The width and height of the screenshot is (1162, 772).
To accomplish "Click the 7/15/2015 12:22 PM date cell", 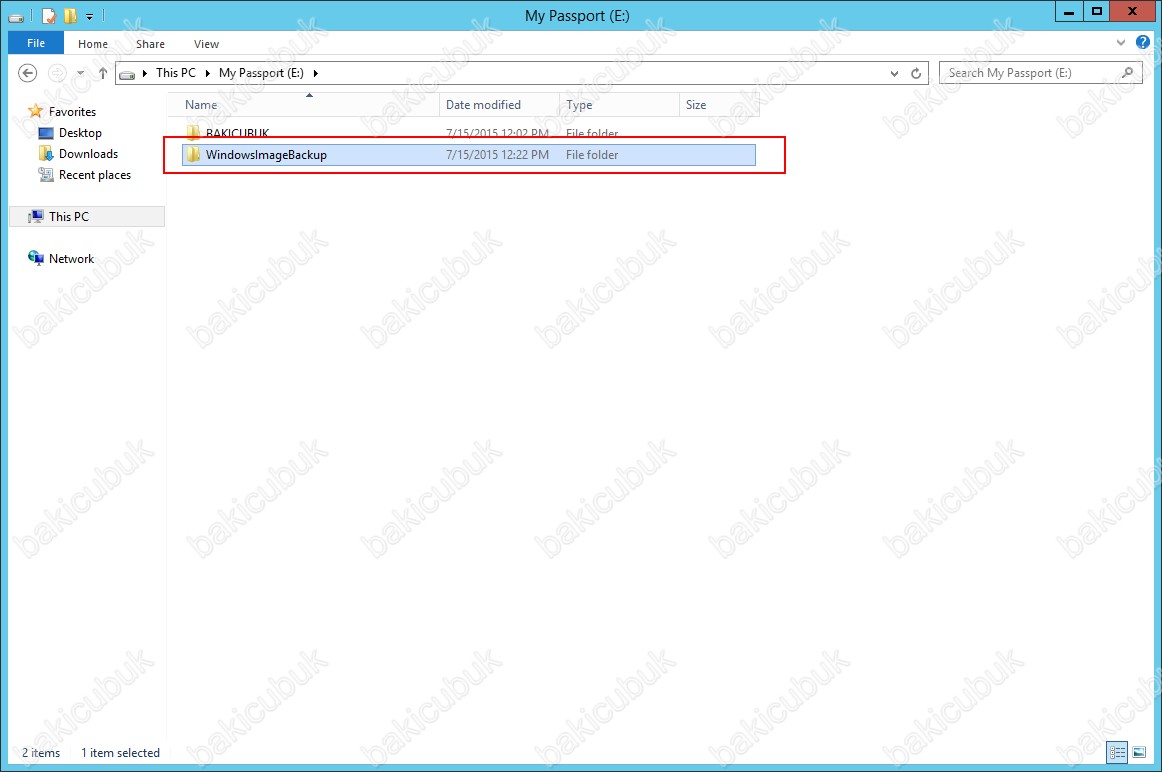I will pos(497,155).
